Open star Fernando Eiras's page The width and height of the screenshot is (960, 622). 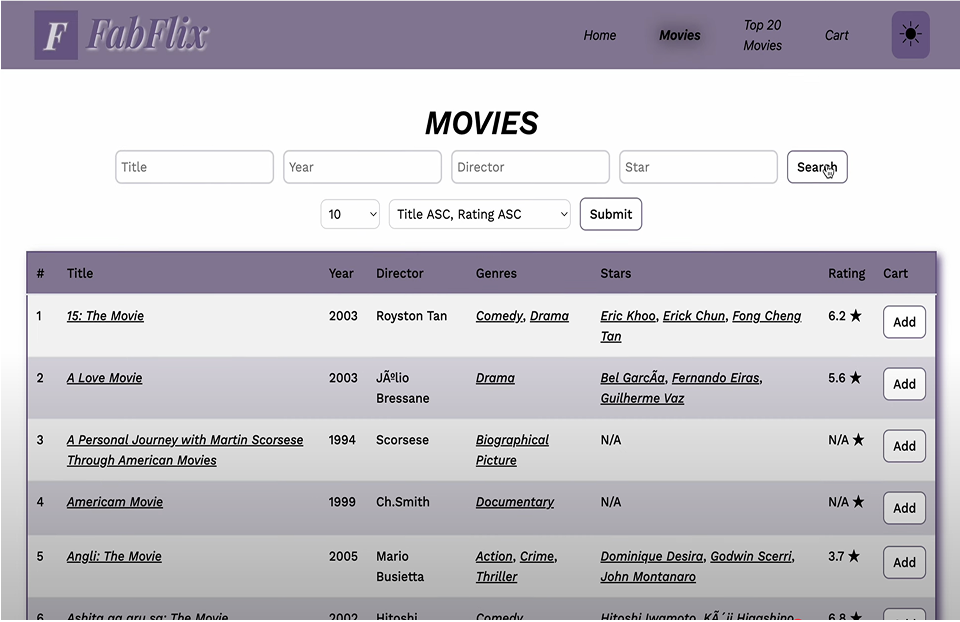[x=716, y=378]
